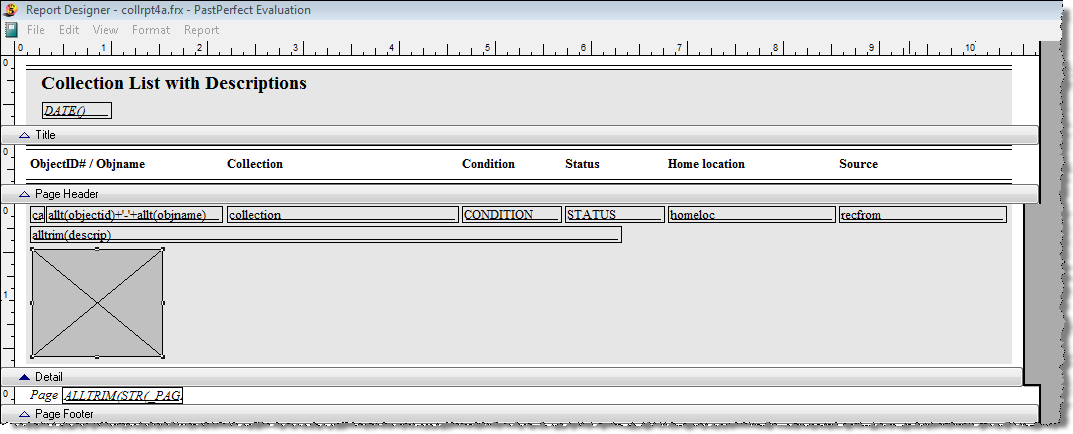
Task: Select the Page Header band bar
Action: tap(519, 194)
